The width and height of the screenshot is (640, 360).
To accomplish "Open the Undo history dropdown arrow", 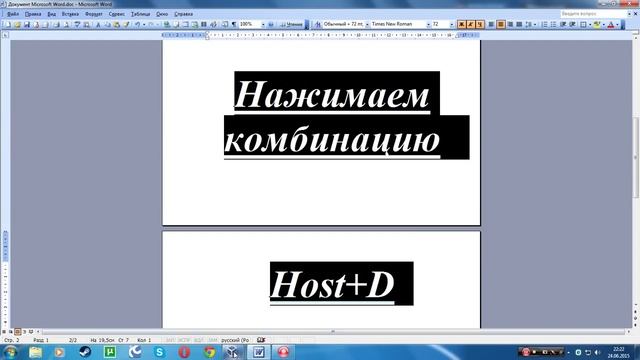I will click(x=144, y=24).
